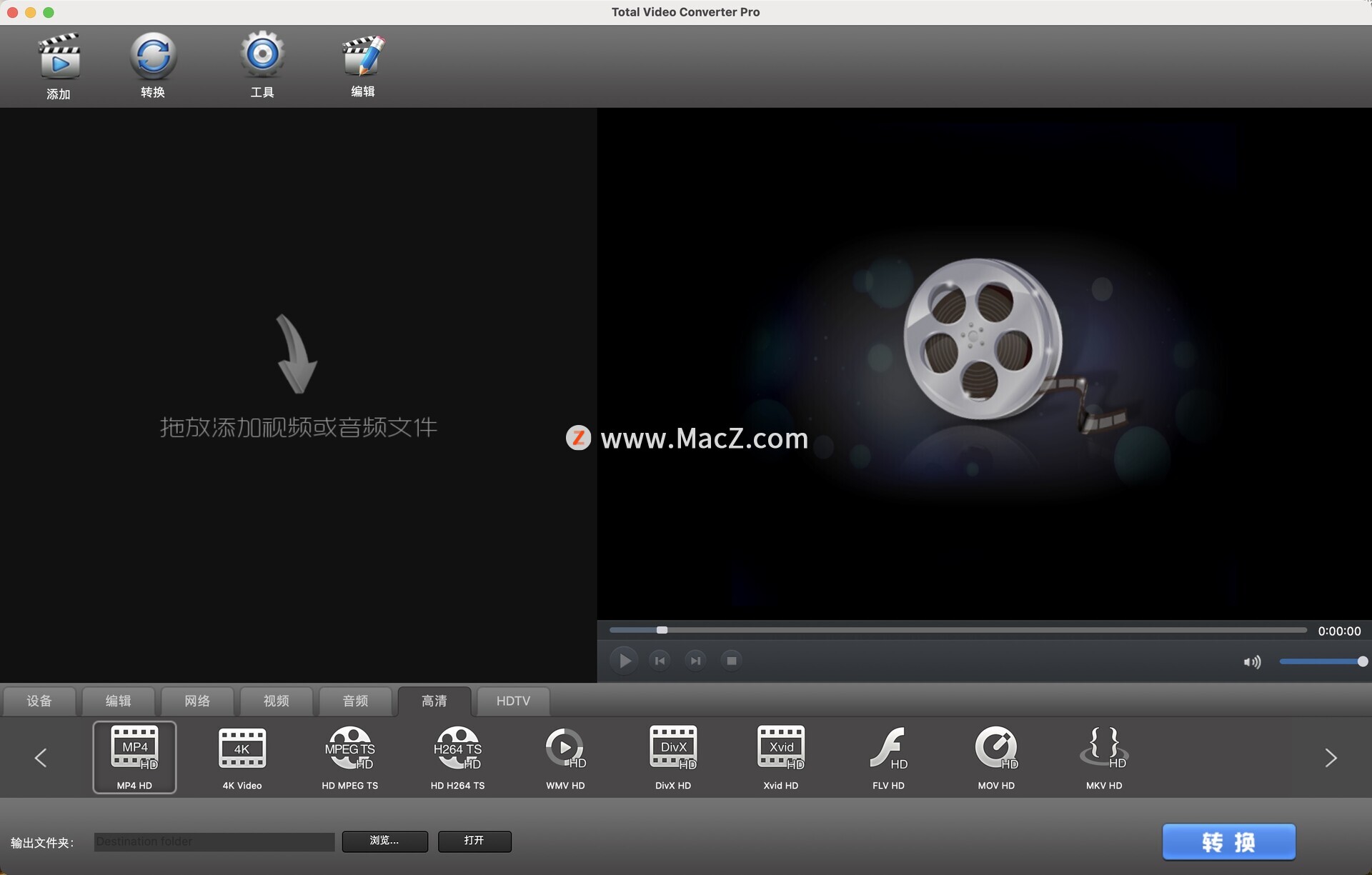This screenshot has width=1372, height=875.
Task: Click the 打开 open folder button
Action: (474, 841)
